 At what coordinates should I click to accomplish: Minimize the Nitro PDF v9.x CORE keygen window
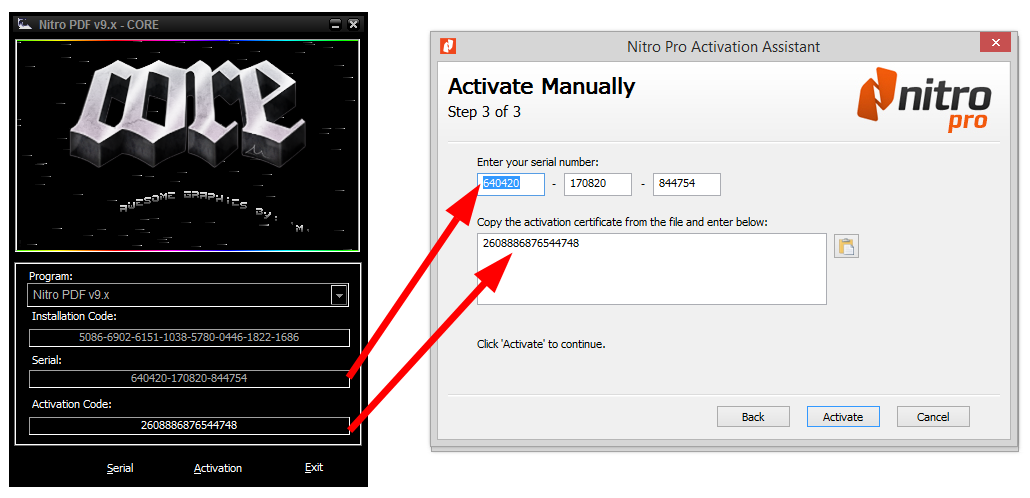(x=336, y=25)
